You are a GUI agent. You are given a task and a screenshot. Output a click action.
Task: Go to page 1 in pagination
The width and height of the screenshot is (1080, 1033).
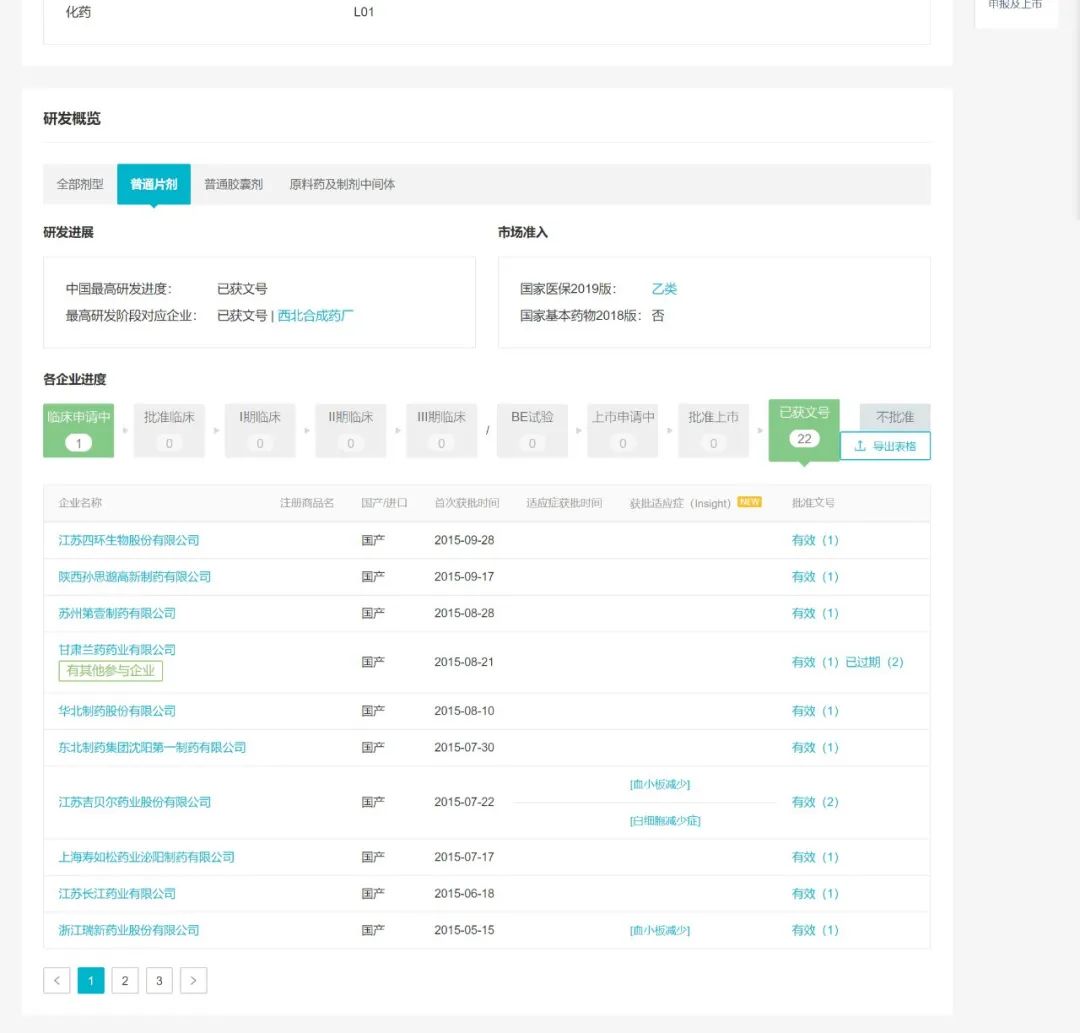tap(91, 980)
